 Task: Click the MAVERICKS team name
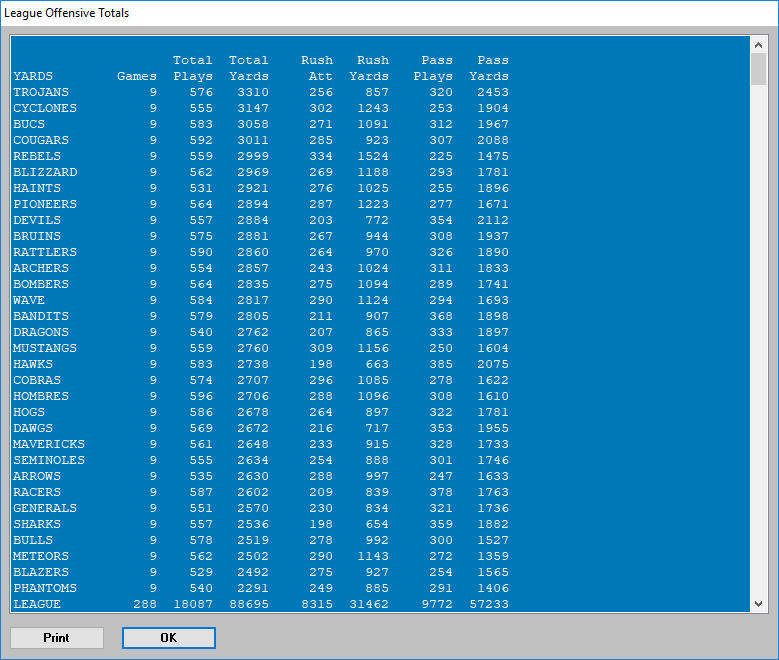[49, 444]
